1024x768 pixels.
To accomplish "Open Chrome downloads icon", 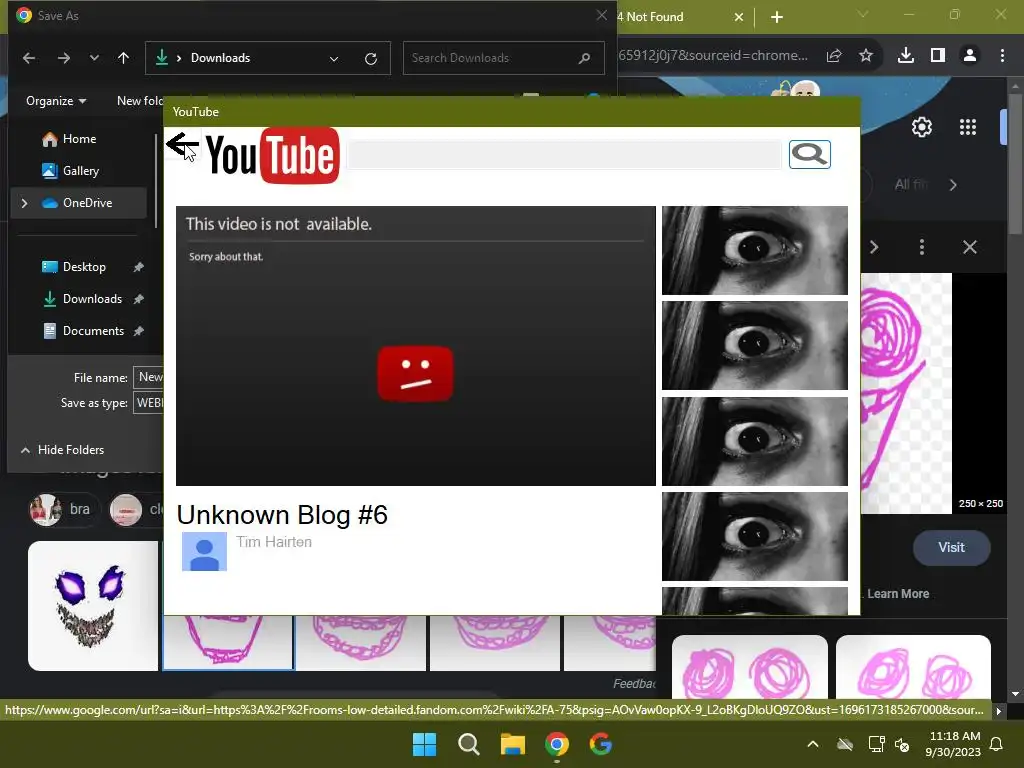I will [906, 56].
